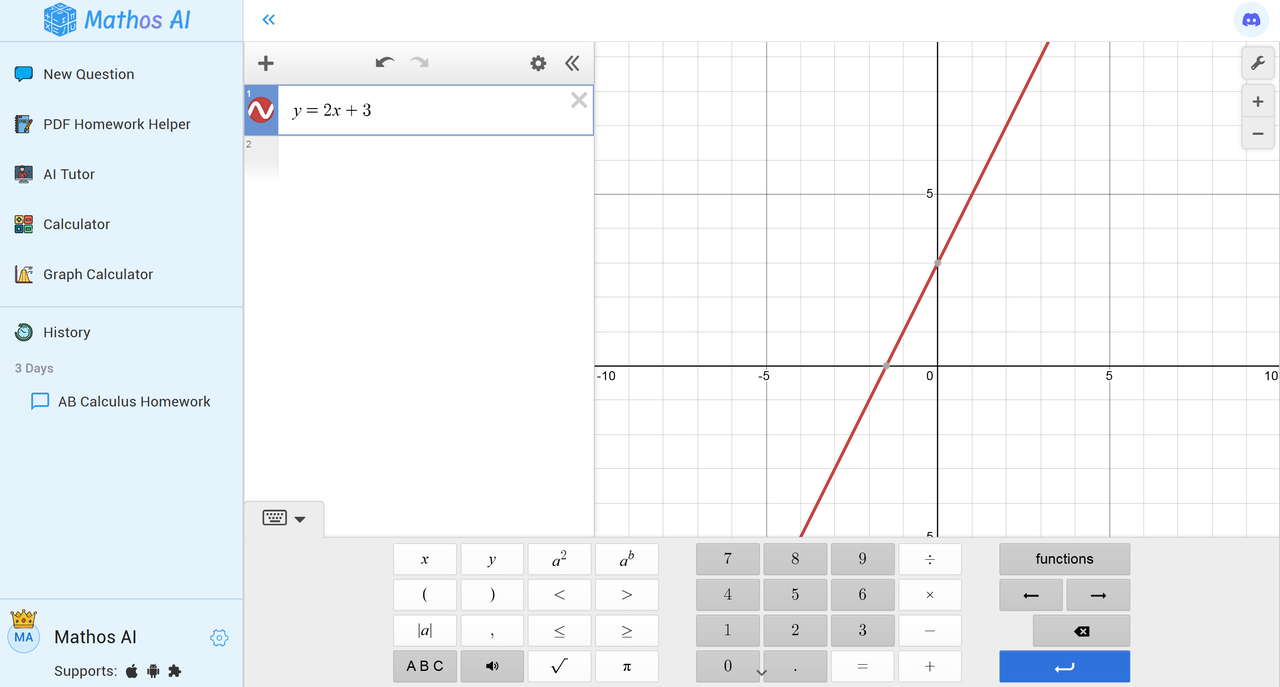Open graph settings wrench icon
Viewport: 1280px width, 687px height.
click(1257, 63)
